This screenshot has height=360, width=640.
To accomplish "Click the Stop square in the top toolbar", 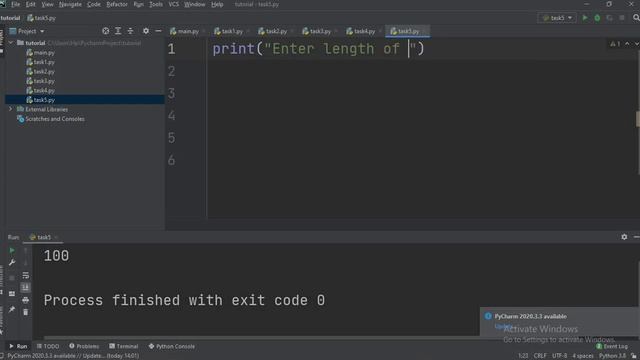I will 622,18.
